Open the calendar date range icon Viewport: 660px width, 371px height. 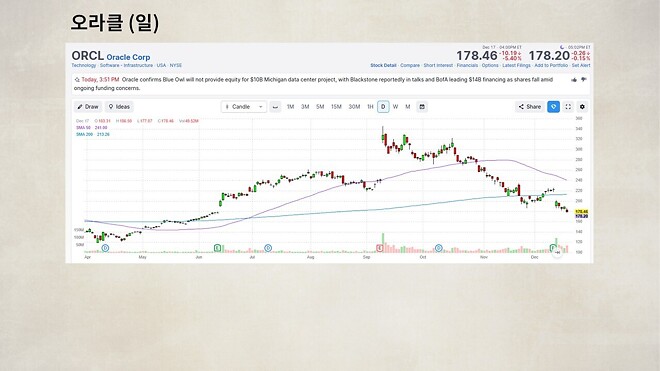pyautogui.click(x=422, y=107)
